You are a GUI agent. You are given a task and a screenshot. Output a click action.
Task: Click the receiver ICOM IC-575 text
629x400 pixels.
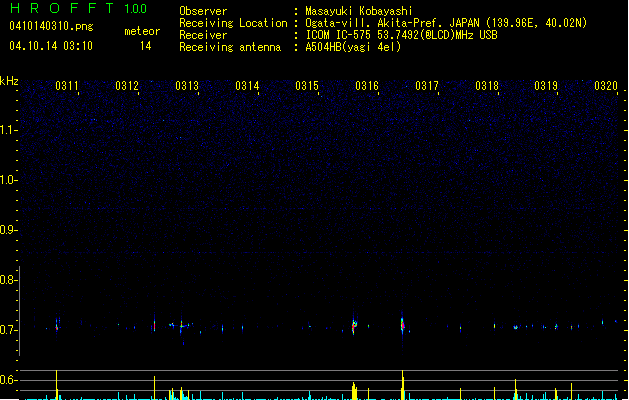click(401, 35)
